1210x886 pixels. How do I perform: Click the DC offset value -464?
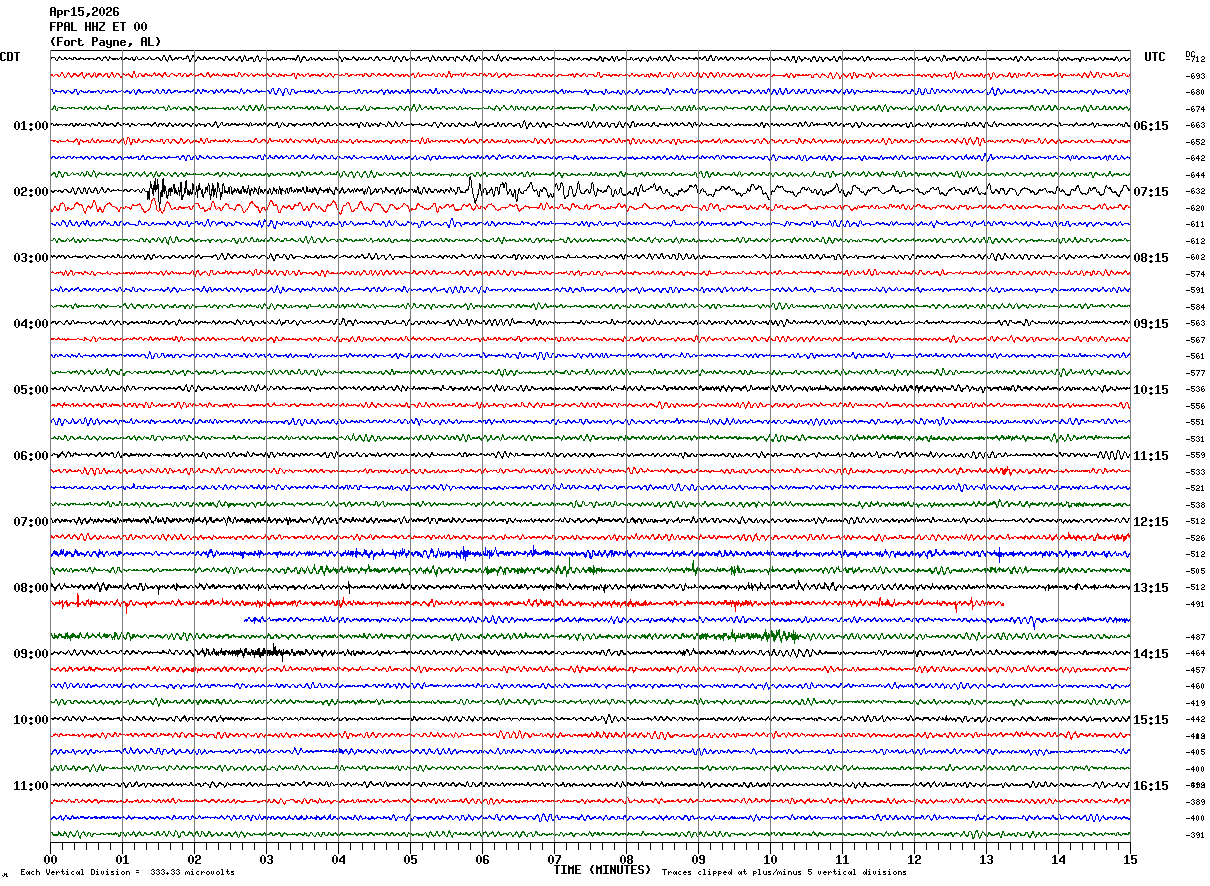[x=1195, y=654]
